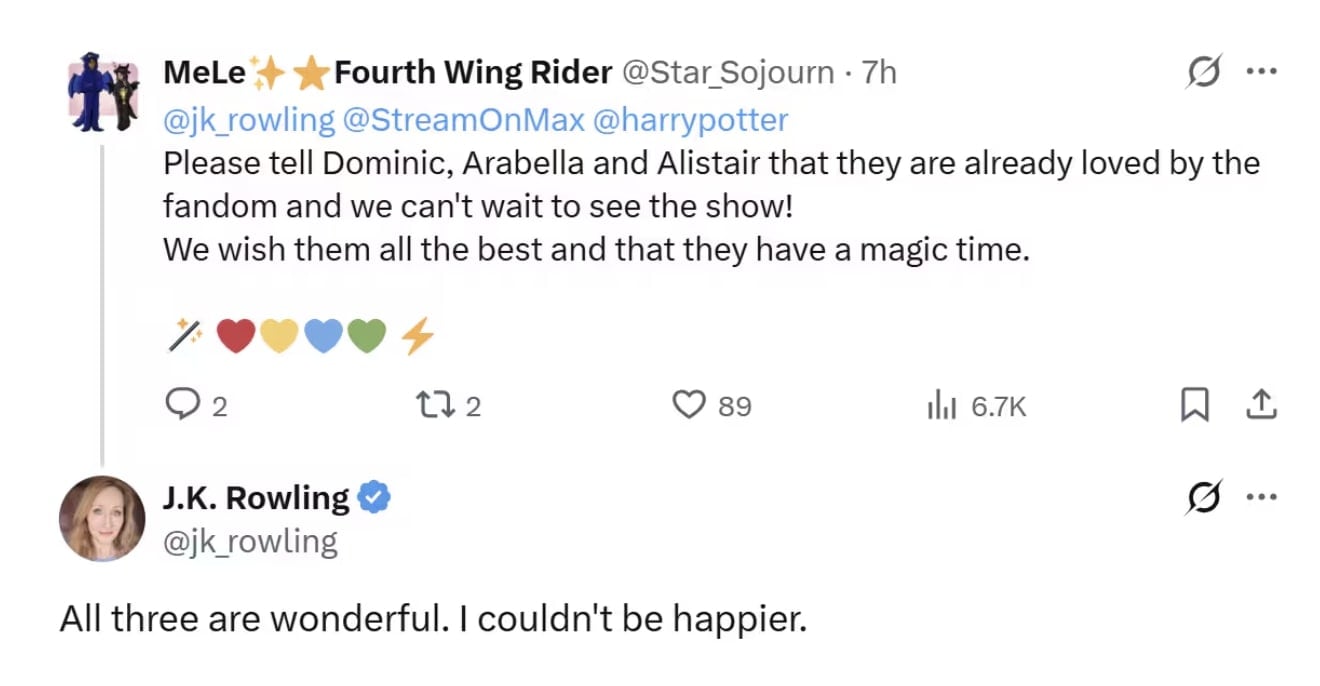This screenshot has width=1320, height=686.
Task: Click J.K. Rowling's blue verified badge
Action: pos(374,498)
